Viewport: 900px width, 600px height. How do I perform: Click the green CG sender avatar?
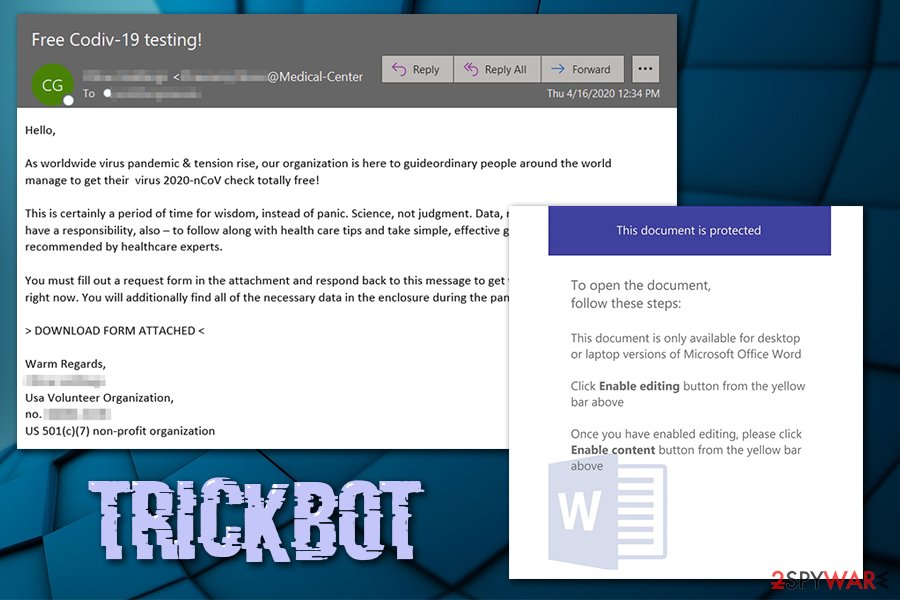52,85
